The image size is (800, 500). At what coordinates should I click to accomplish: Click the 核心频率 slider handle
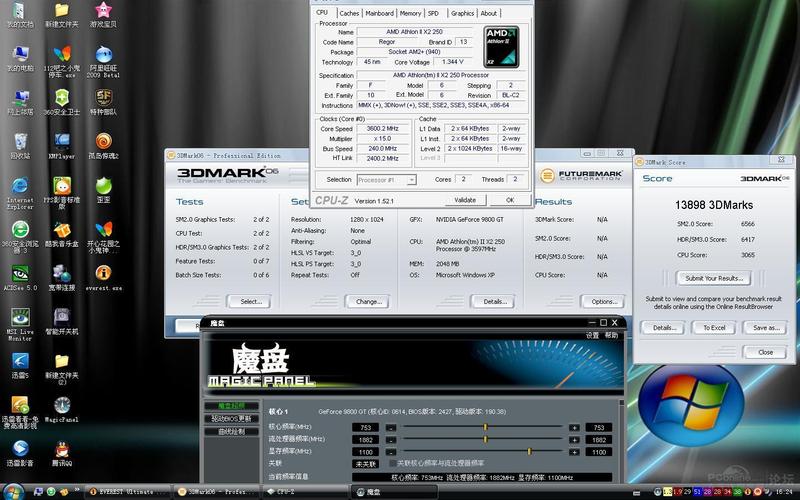click(485, 427)
